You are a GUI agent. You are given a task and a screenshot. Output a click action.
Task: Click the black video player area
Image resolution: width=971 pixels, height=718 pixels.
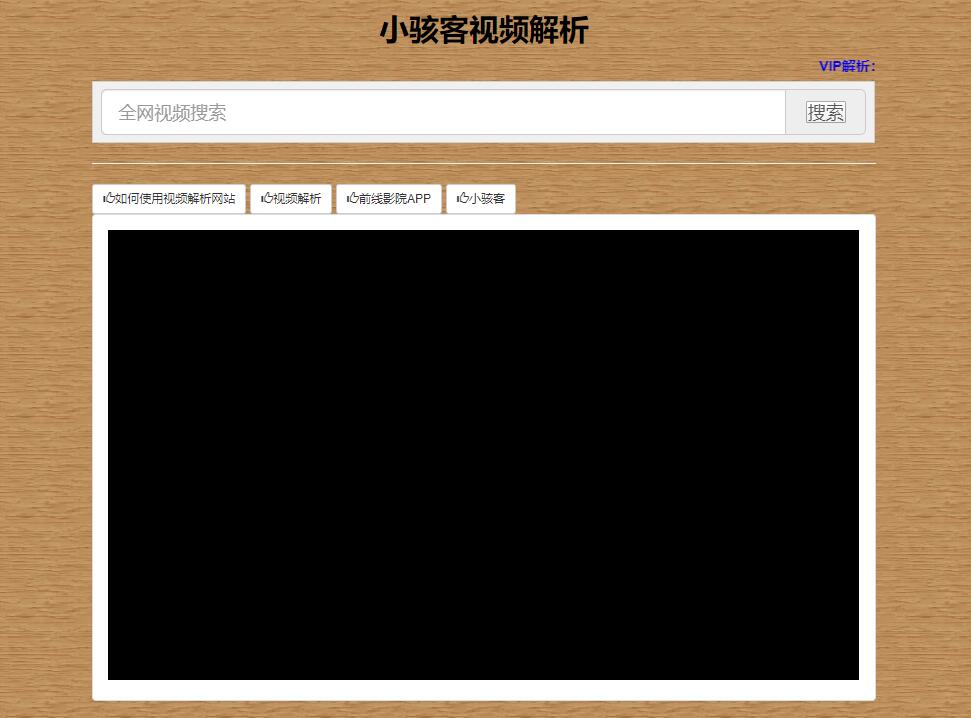point(483,455)
